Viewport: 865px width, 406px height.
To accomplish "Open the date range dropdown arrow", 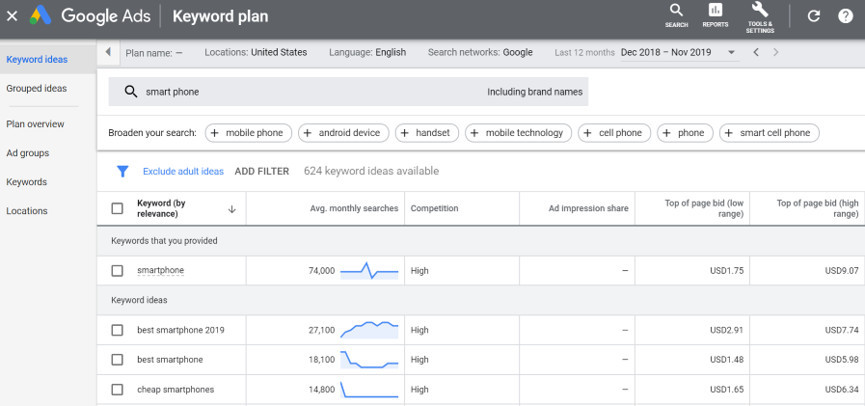I will [732, 52].
